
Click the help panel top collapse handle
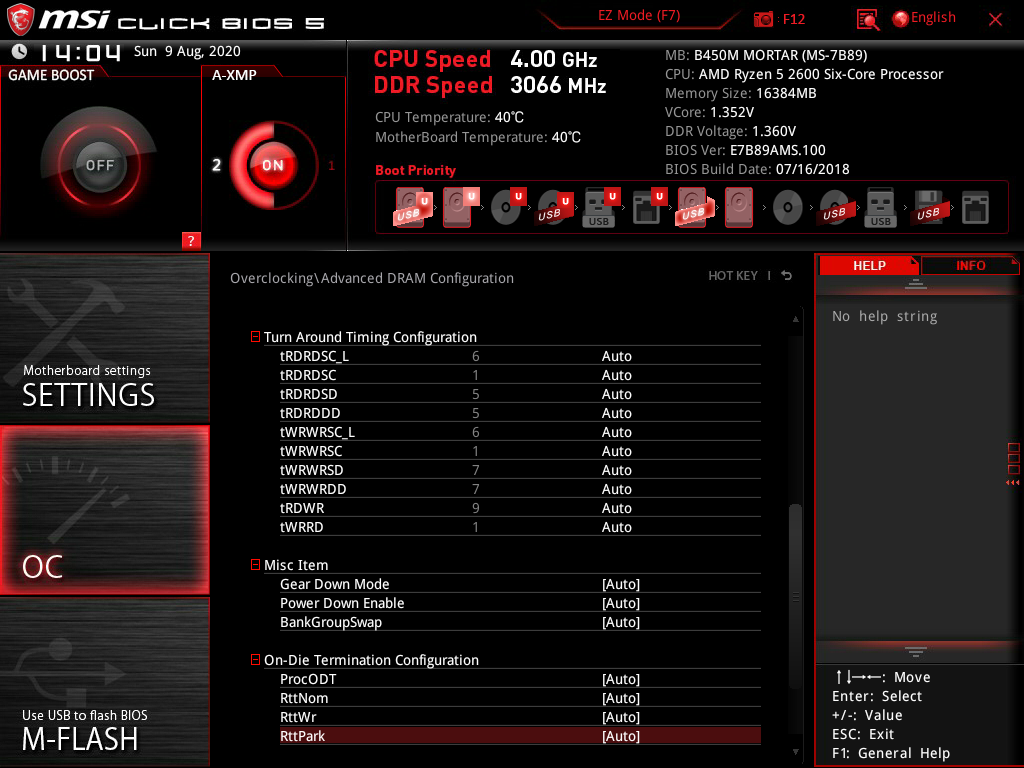coord(916,283)
